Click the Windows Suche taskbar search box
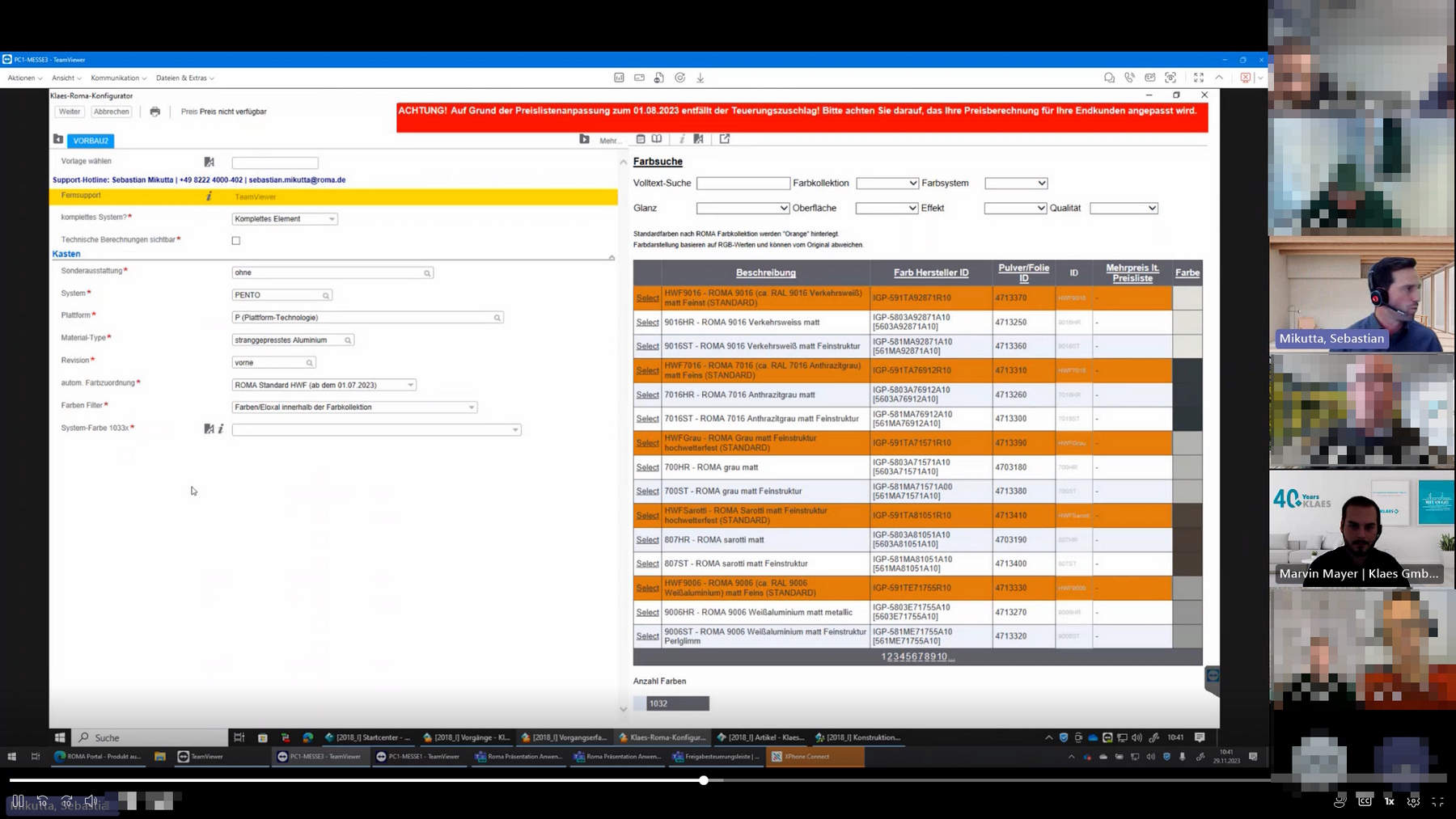 click(150, 737)
